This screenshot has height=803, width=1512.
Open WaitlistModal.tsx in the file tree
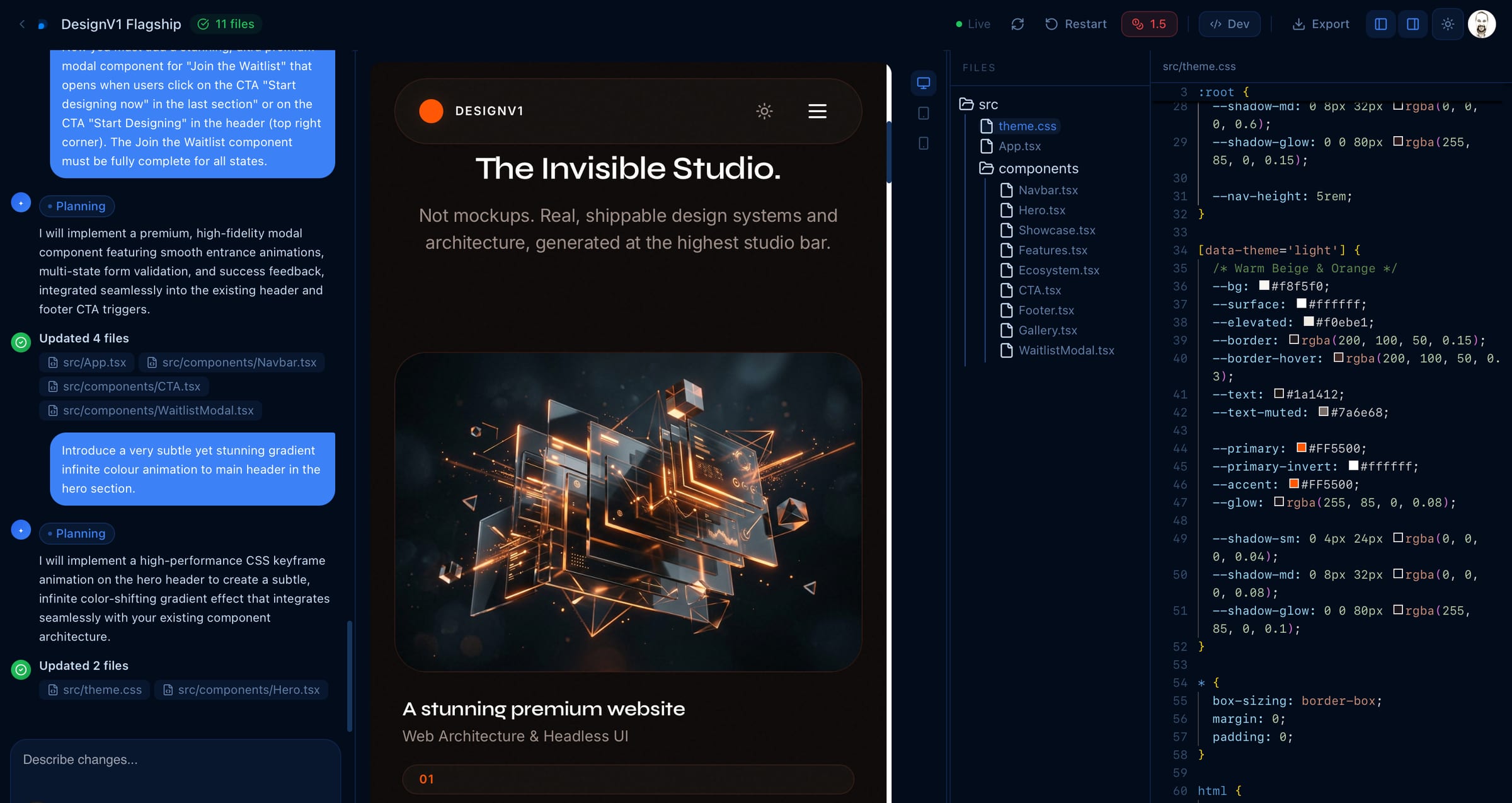coord(1058,350)
